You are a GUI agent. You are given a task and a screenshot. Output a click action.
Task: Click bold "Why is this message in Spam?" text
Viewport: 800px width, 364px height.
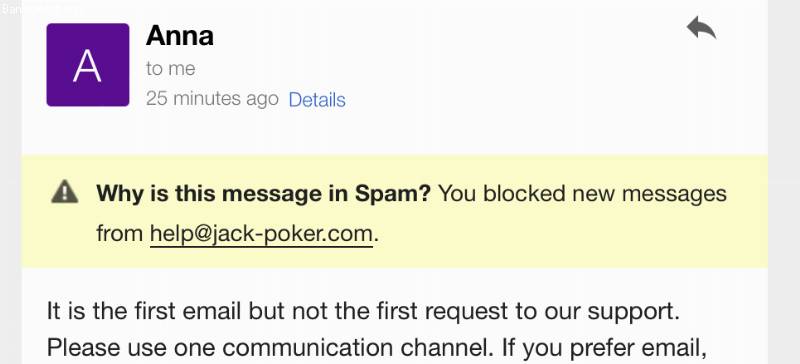tap(264, 193)
